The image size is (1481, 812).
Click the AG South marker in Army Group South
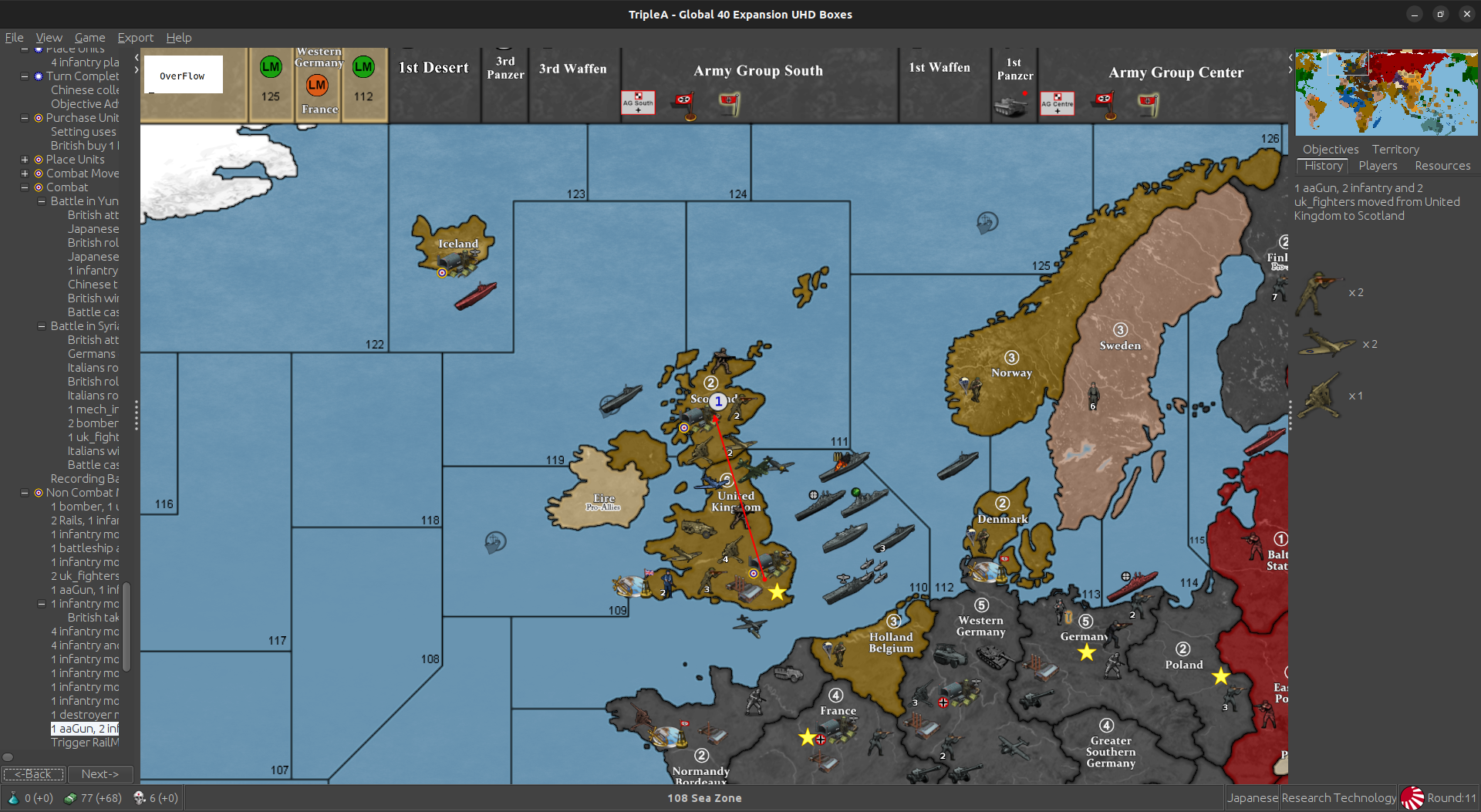pos(638,103)
